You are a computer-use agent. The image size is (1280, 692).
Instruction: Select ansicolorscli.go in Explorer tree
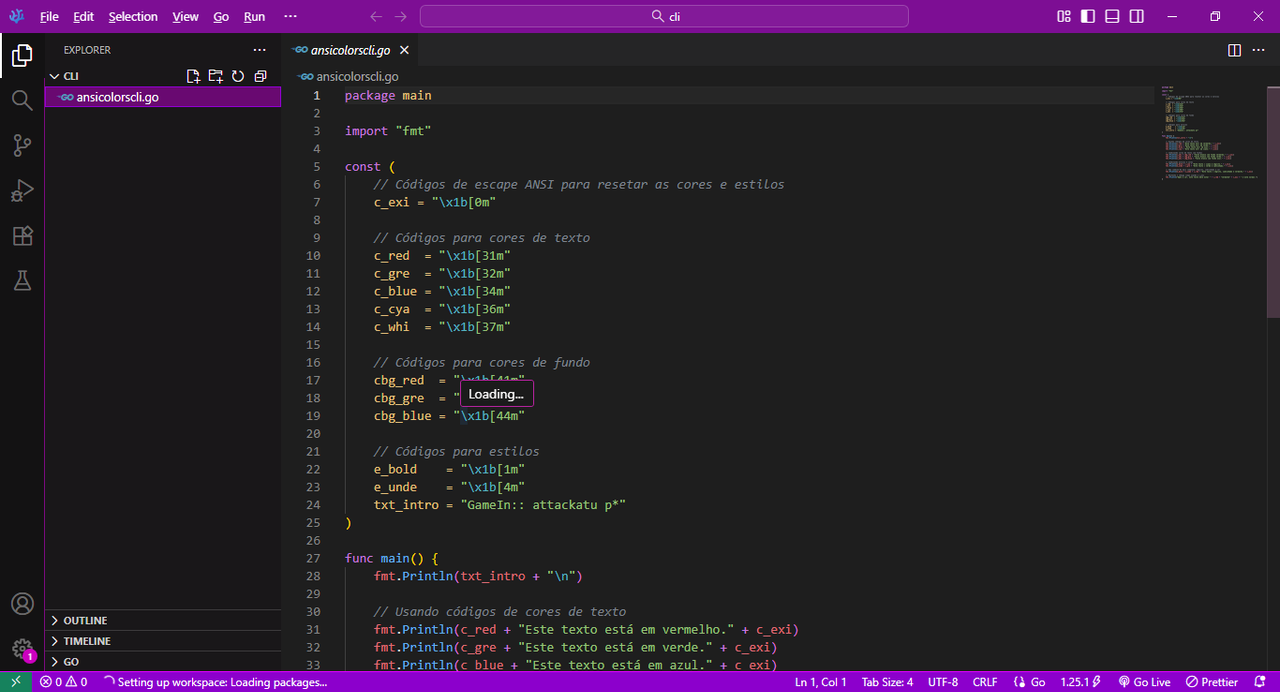pos(163,97)
